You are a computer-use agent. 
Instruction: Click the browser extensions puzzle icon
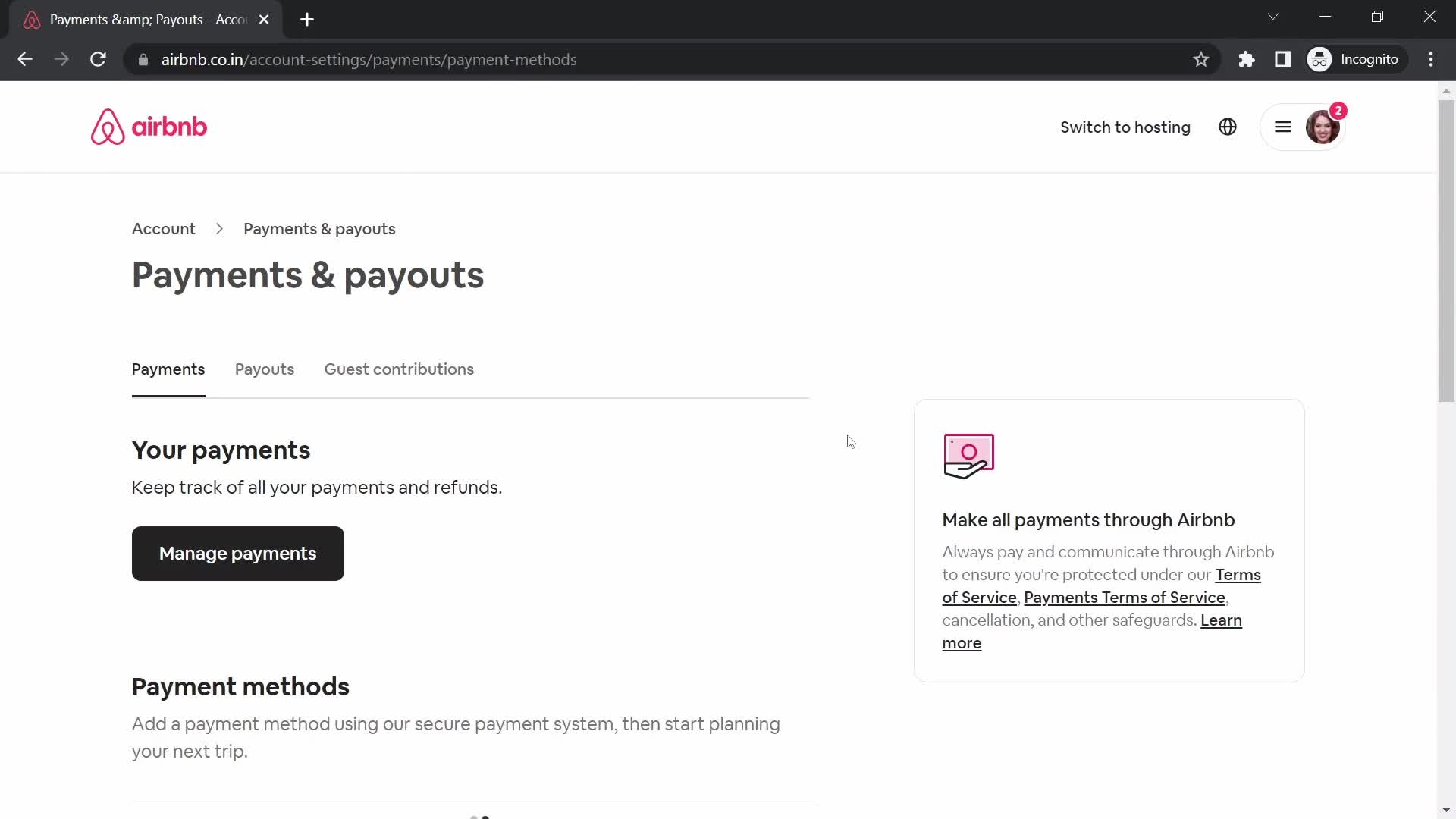(1246, 59)
